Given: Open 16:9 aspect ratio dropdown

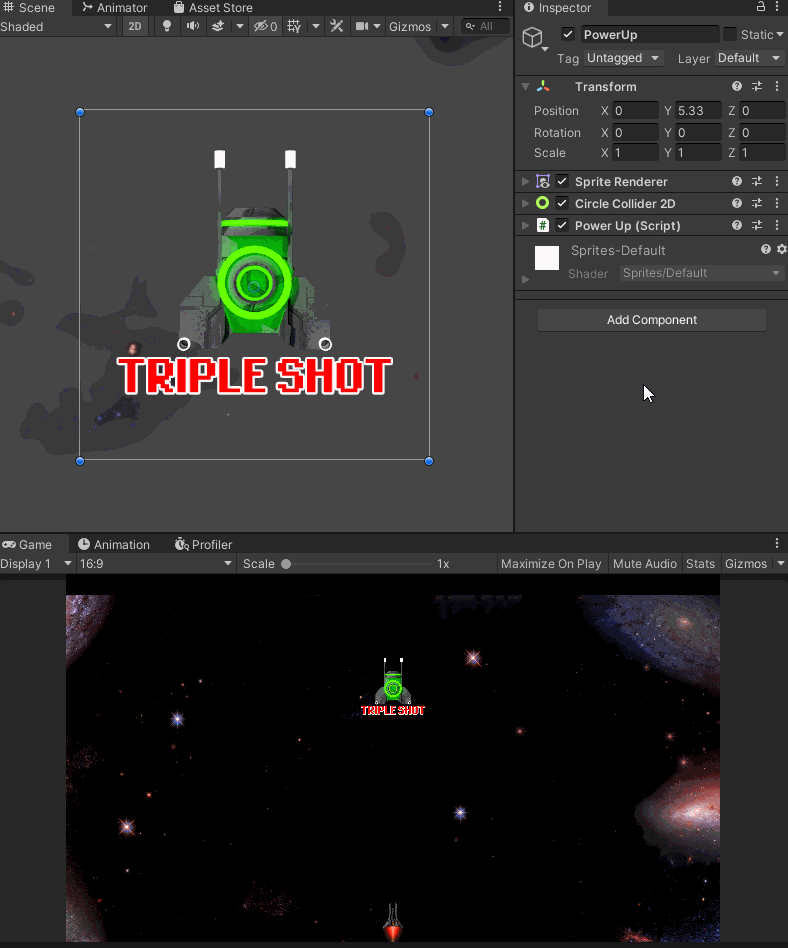Looking at the screenshot, I should (155, 563).
